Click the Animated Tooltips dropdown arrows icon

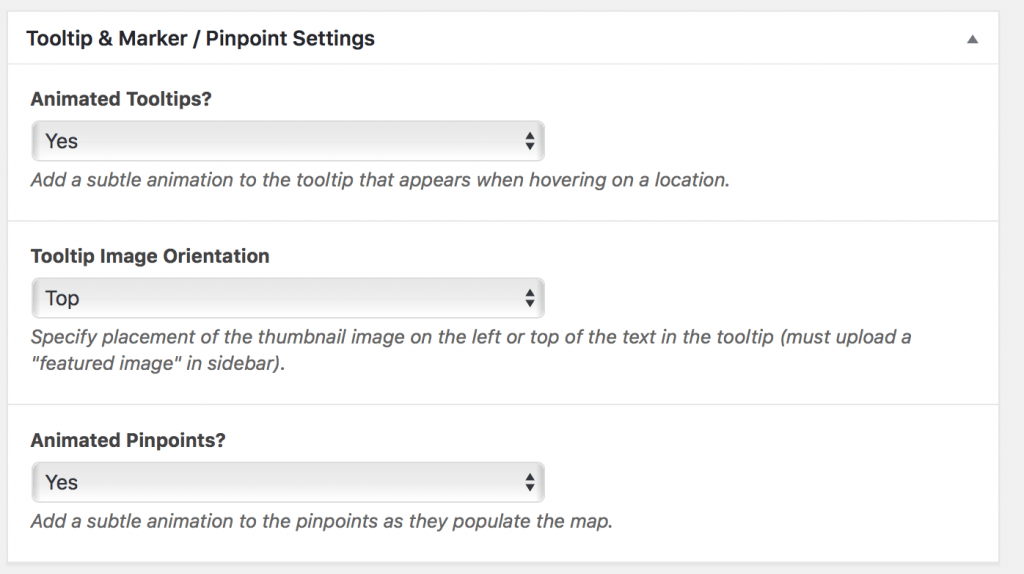530,141
